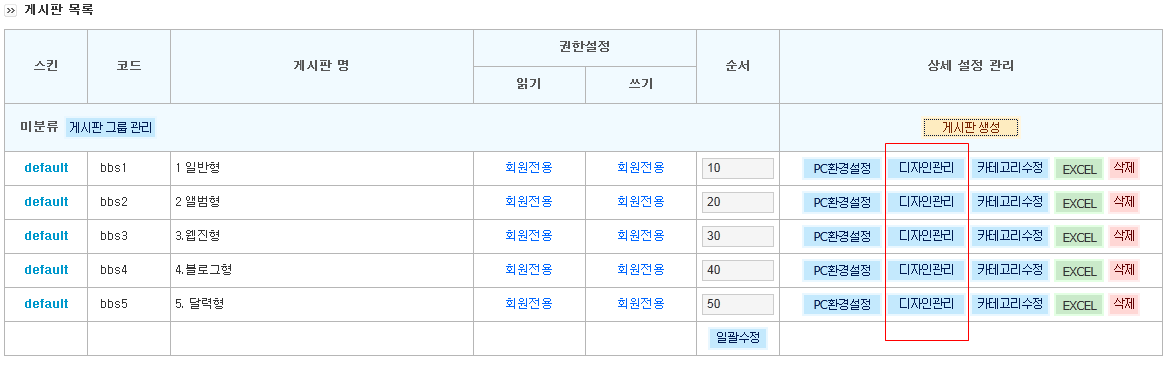
Task: Open 디자인관리 for bbs2 앨범형 board
Action: (x=927, y=202)
